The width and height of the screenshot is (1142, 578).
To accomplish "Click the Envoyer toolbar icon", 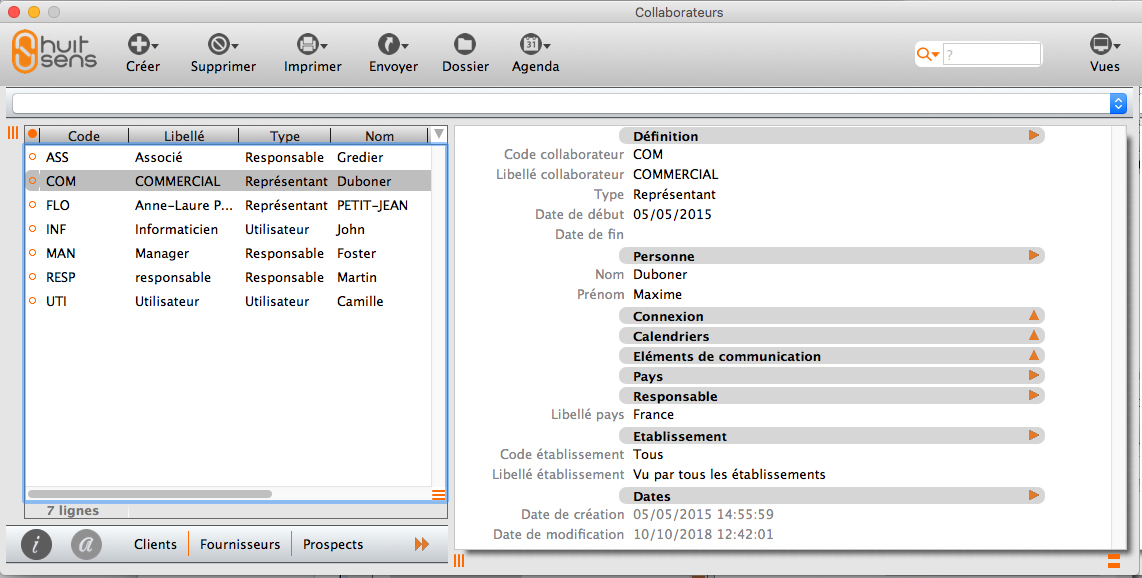I will click(393, 45).
